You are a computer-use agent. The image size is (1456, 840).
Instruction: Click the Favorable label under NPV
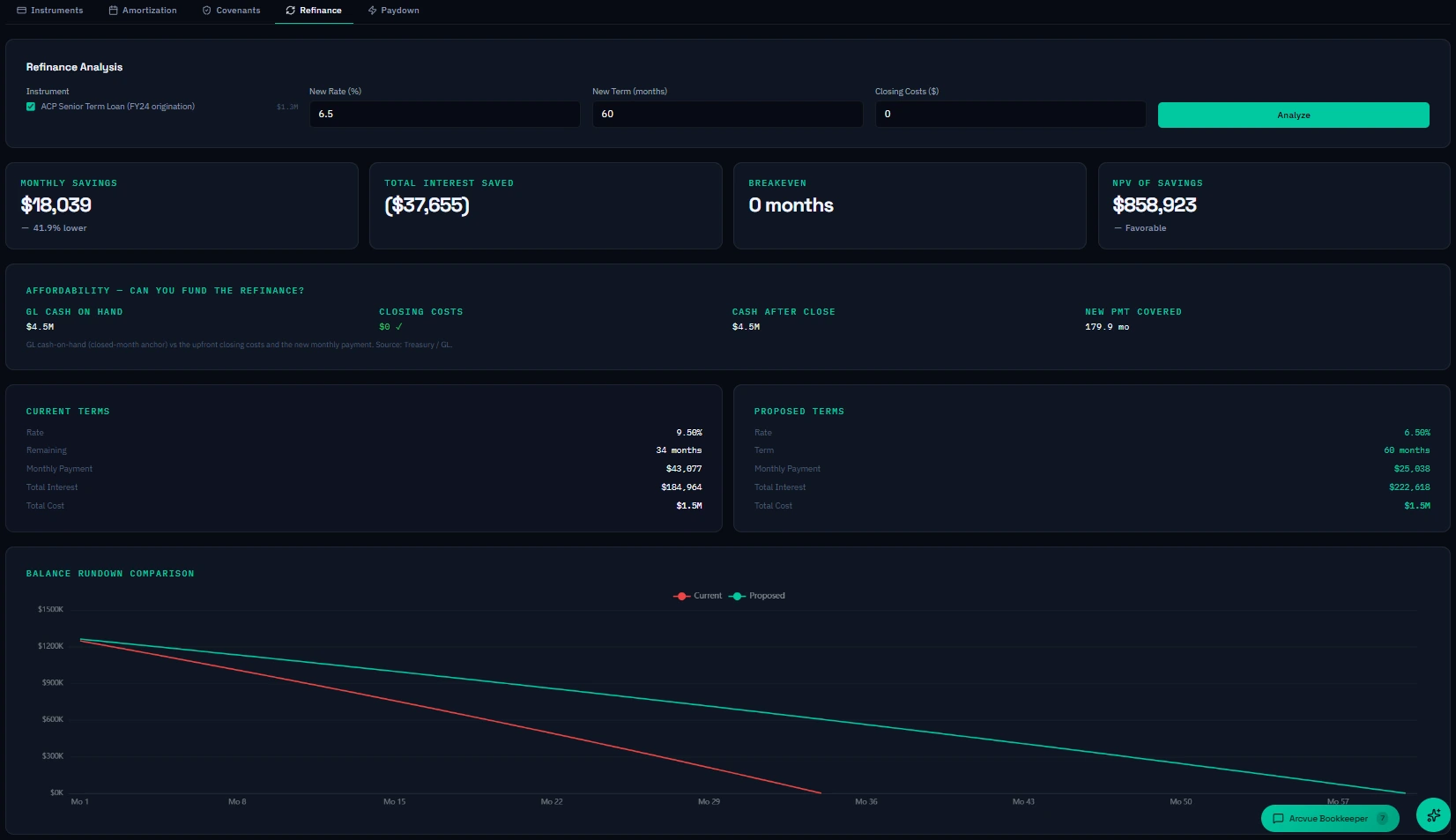tap(1145, 228)
